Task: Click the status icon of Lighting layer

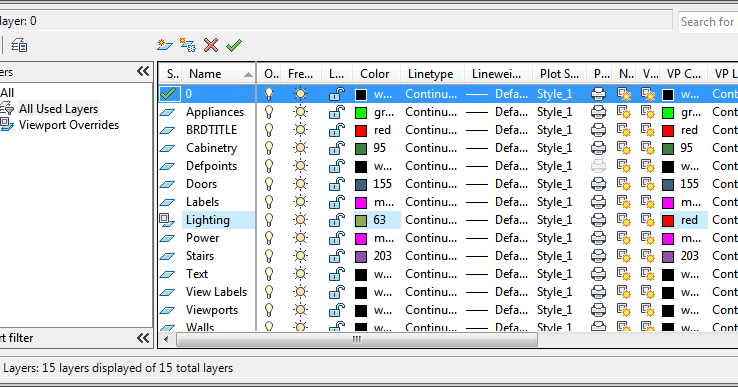Action: click(167, 220)
